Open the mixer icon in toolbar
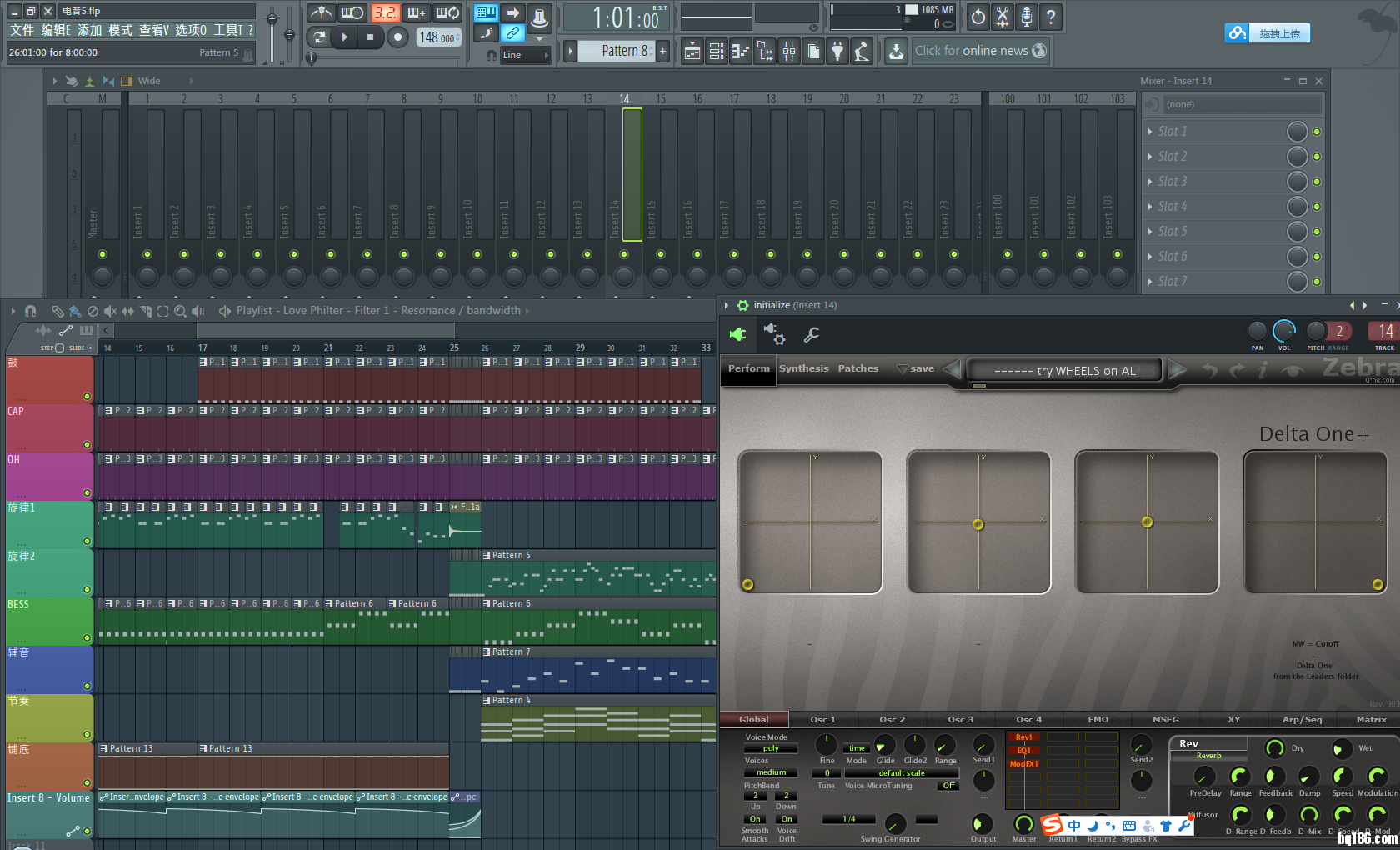1400x850 pixels. tap(789, 52)
